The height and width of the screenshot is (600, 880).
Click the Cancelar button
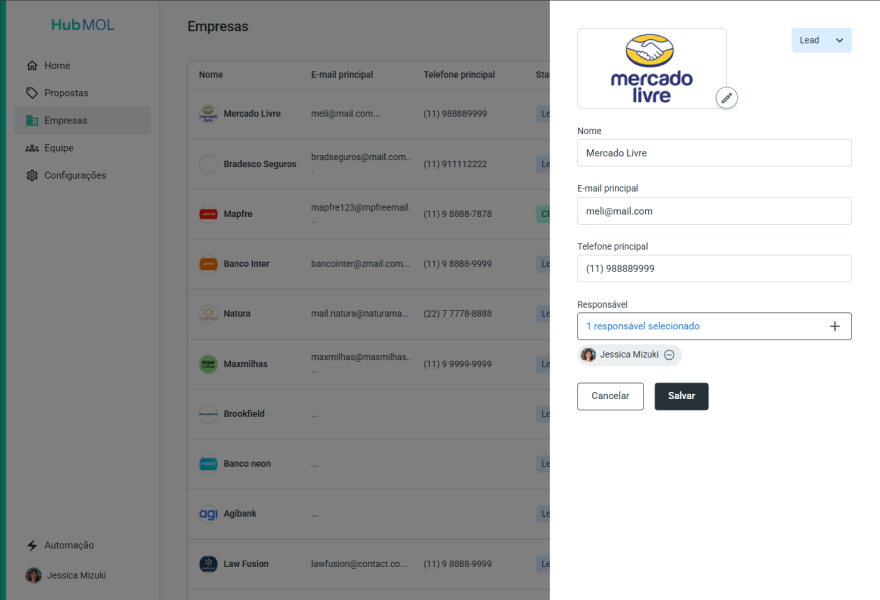click(x=610, y=396)
